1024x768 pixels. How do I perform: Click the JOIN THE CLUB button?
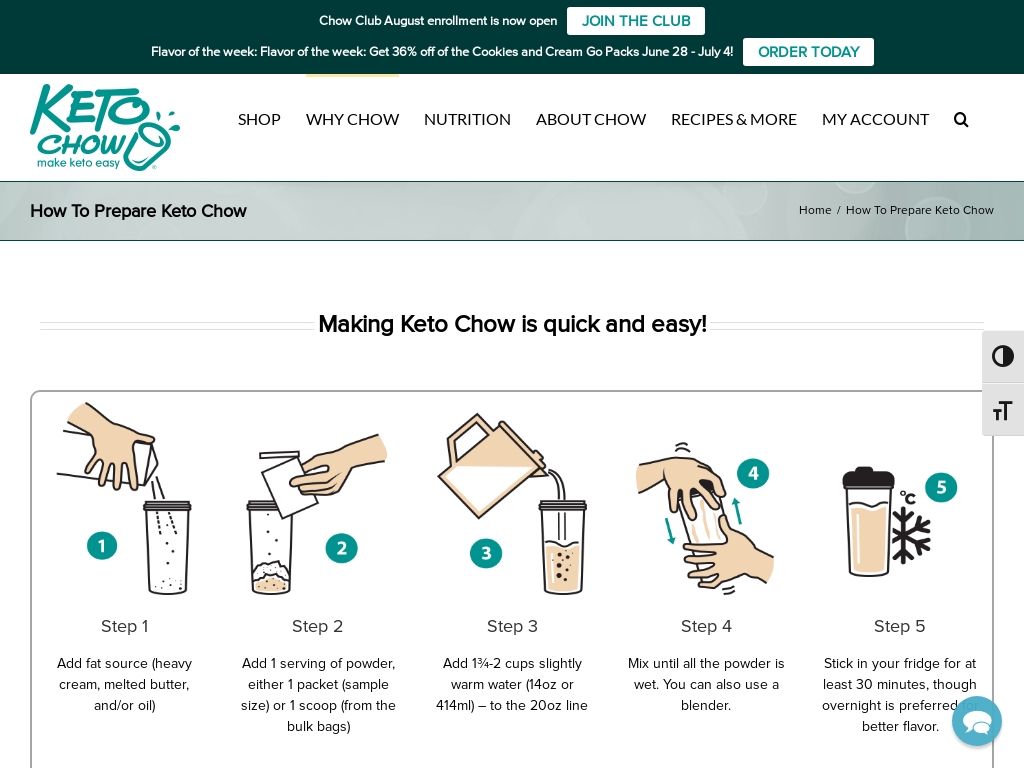tap(635, 21)
